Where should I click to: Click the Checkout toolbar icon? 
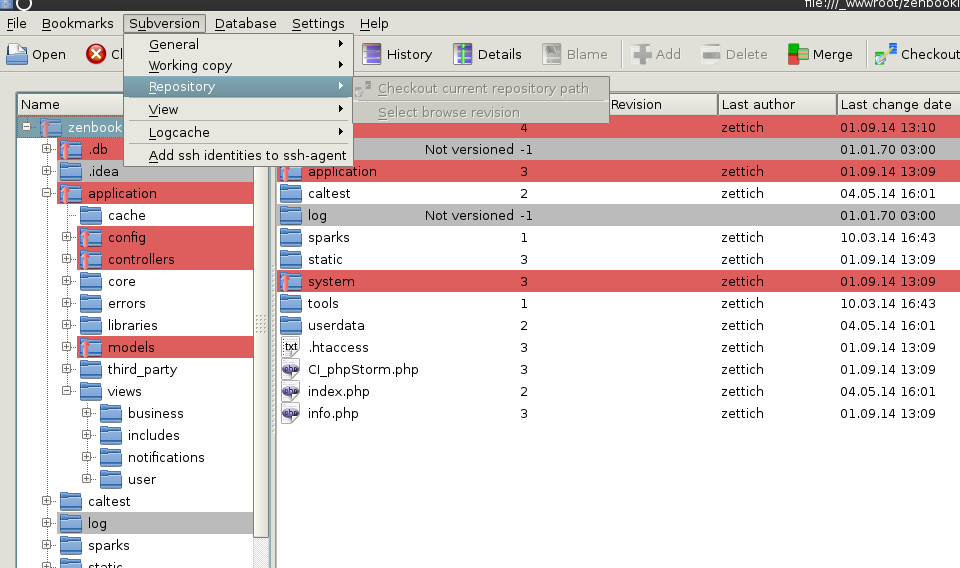[885, 54]
